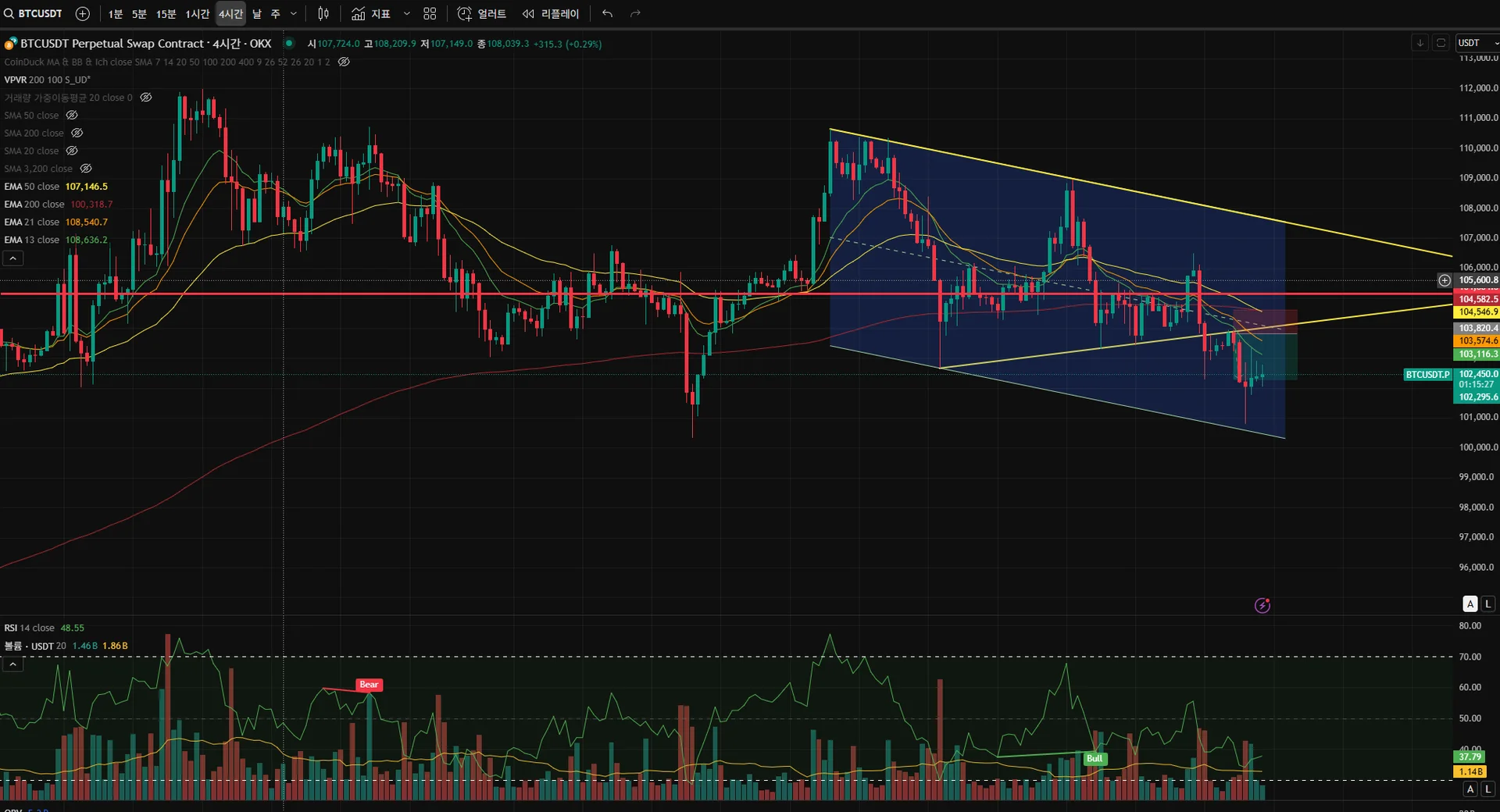This screenshot has width=1500, height=812.
Task: Switch to the 1분 timeframe
Action: click(116, 13)
